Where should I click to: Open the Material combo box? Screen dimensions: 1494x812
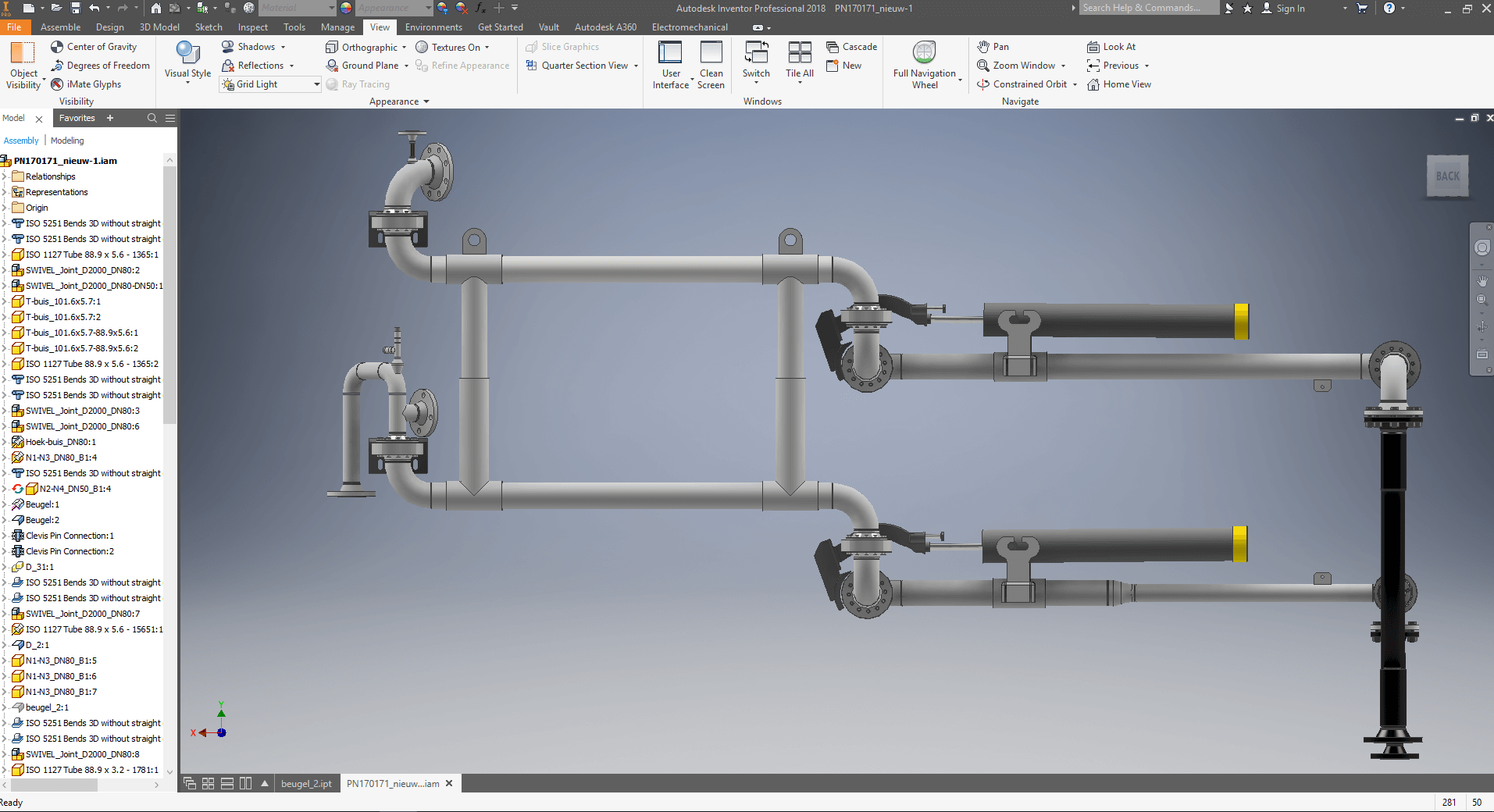point(298,8)
